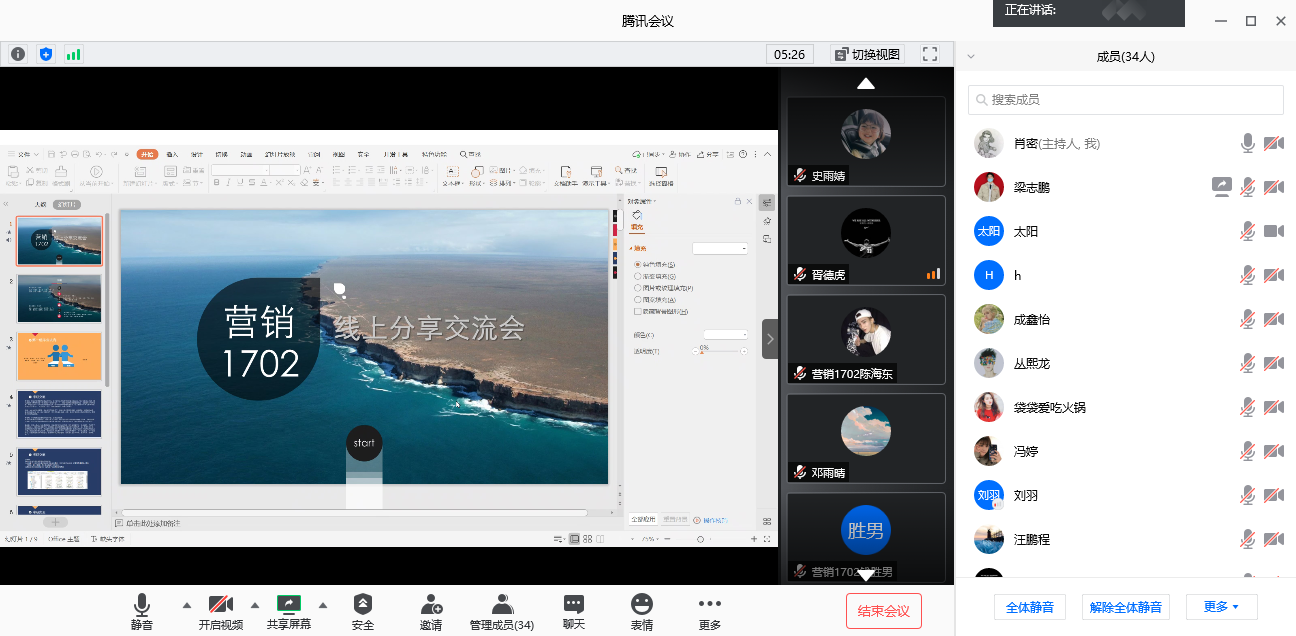
Task: Click the fullscreen icon in top bar
Action: point(930,54)
